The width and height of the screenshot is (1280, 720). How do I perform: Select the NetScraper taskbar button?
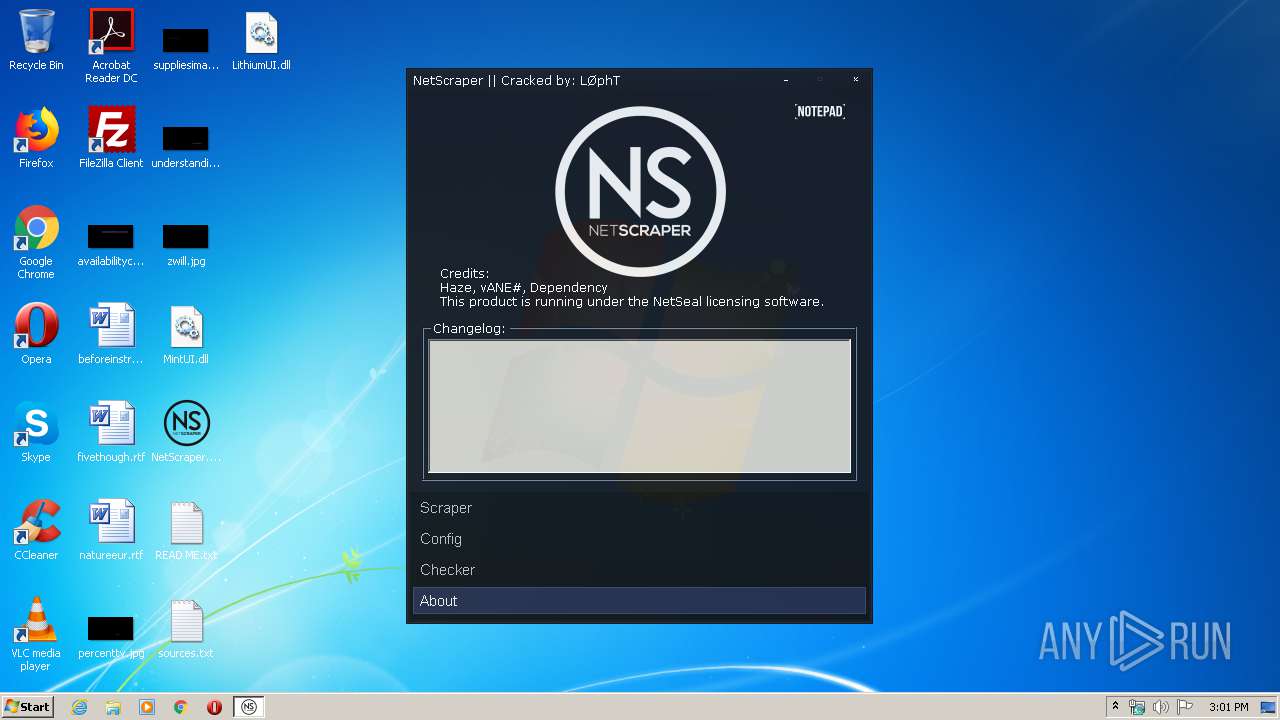(249, 707)
